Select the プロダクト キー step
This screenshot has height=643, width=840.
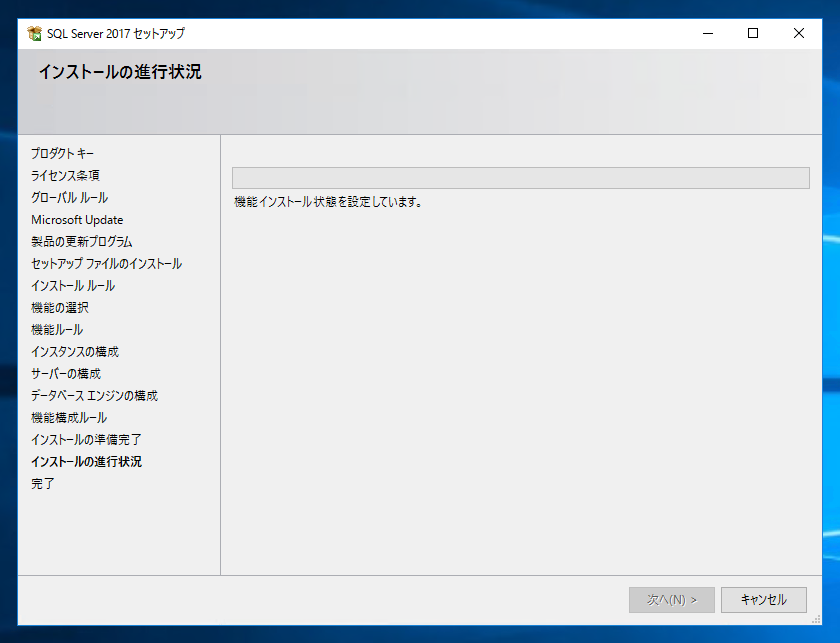pos(62,153)
